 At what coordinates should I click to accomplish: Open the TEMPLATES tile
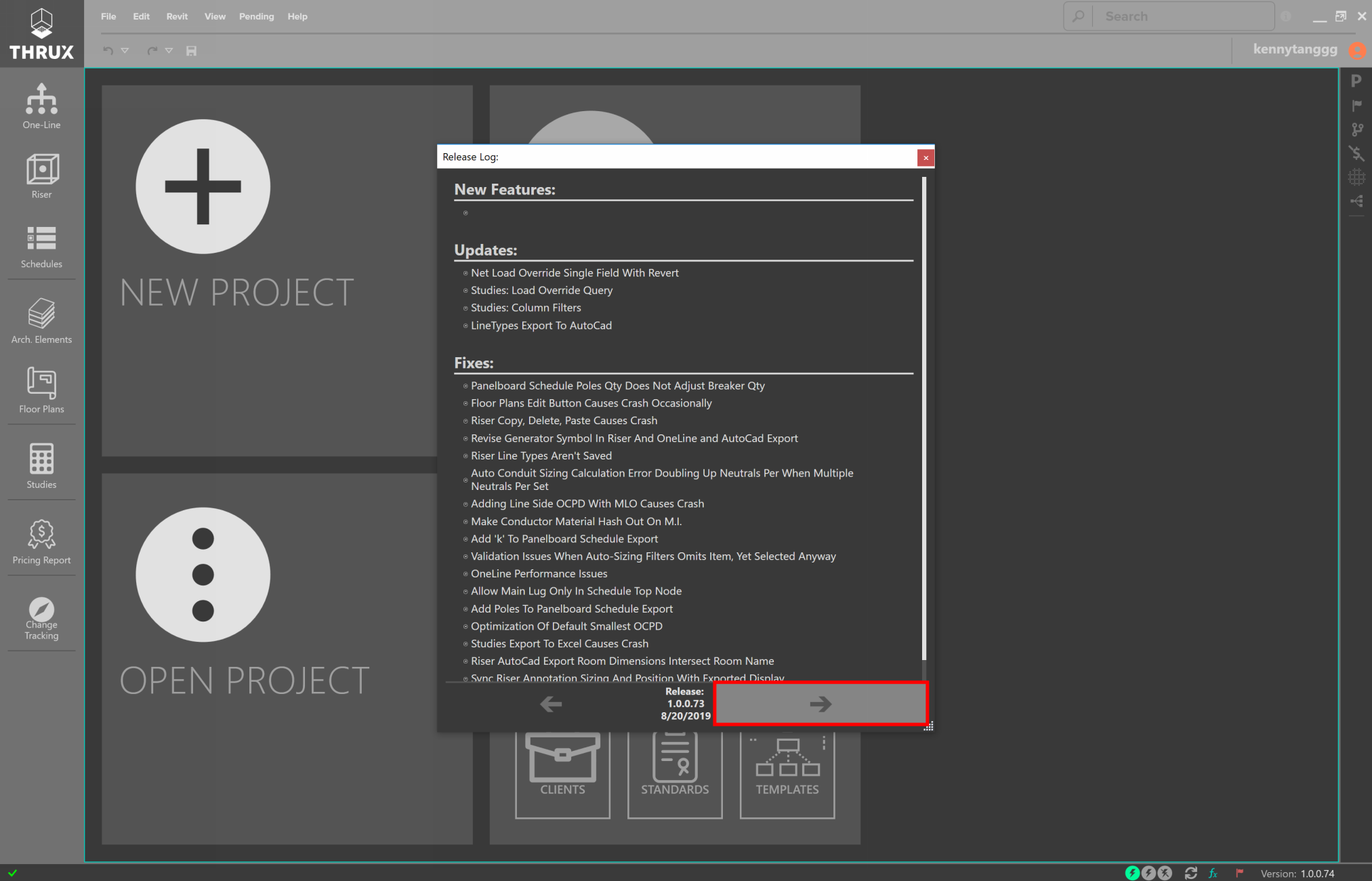tap(787, 775)
